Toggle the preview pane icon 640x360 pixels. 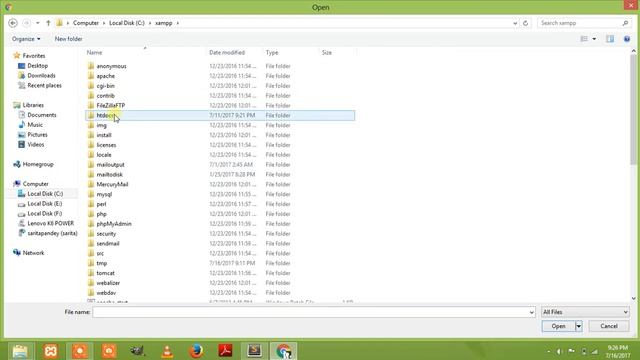click(x=610, y=39)
